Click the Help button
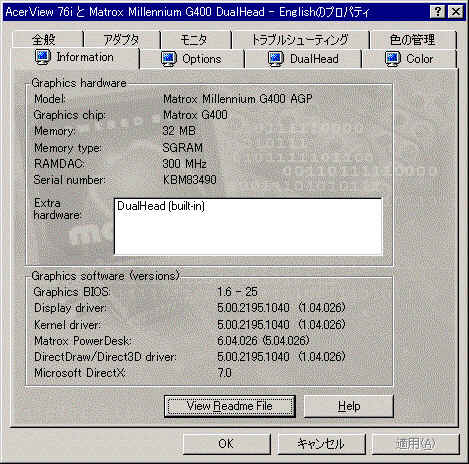This screenshot has height=464, width=469. 349,406
